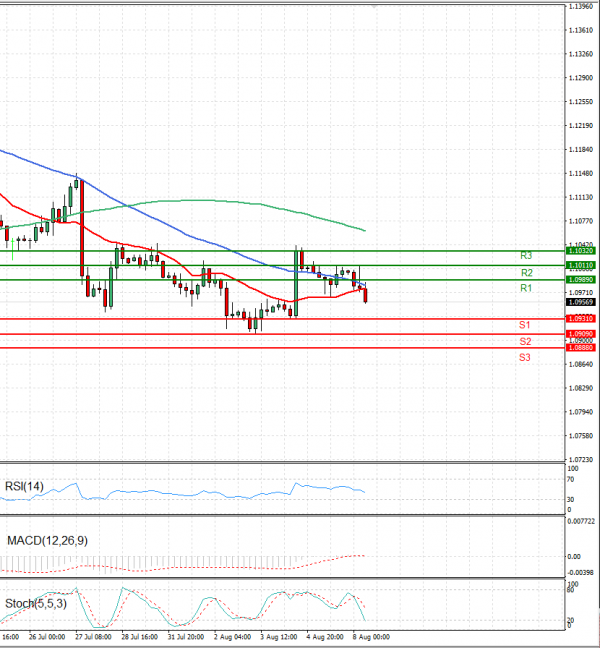Viewport: 600px width, 648px height.
Task: Click the 1.12900 price axis value
Action: tap(581, 78)
